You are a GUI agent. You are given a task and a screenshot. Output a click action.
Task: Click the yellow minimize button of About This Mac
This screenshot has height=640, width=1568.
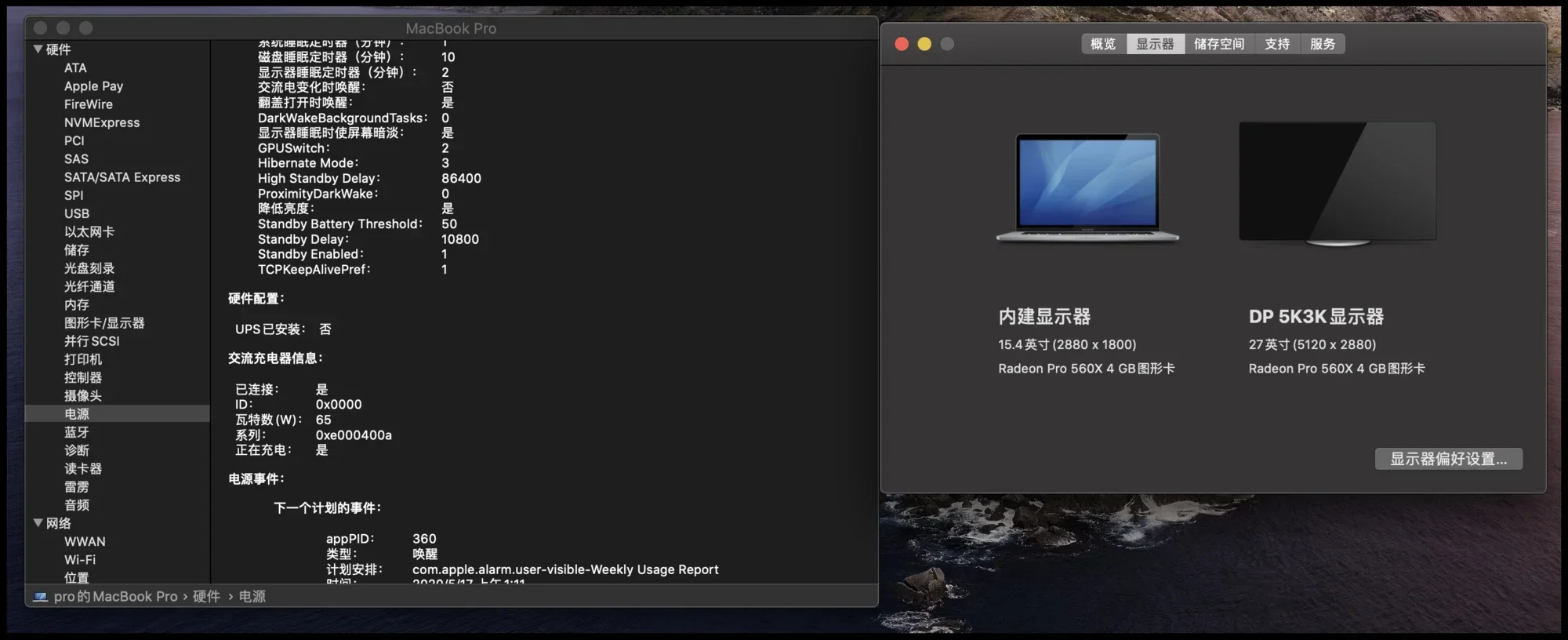click(924, 44)
